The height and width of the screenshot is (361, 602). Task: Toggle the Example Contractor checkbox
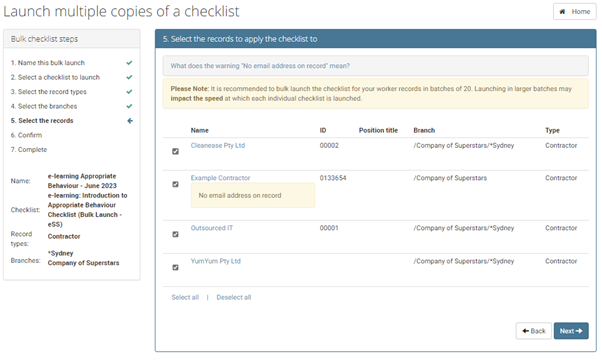[x=175, y=184]
